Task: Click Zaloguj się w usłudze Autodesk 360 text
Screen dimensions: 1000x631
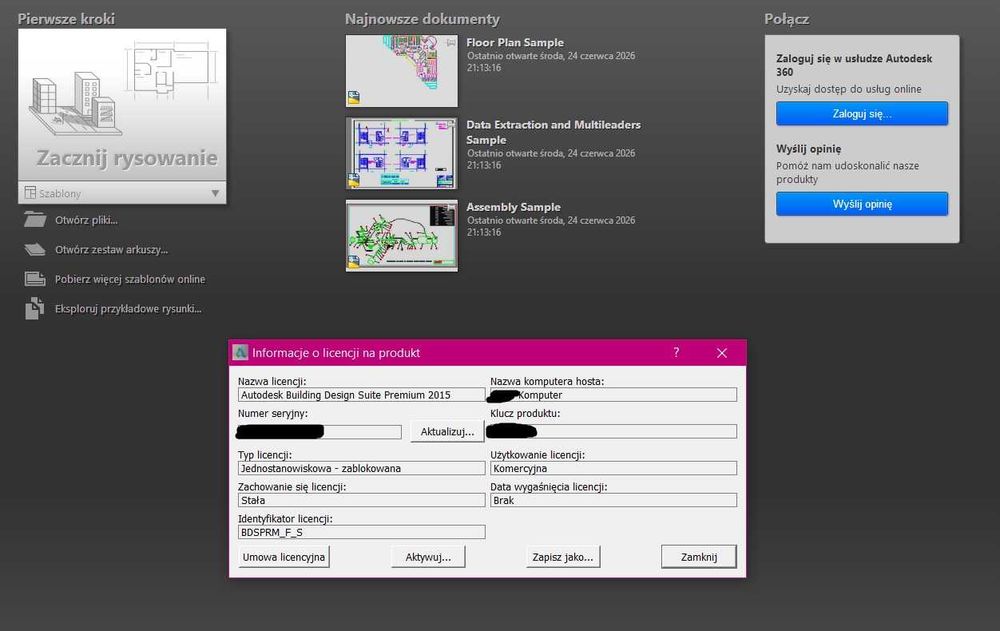Action: click(854, 65)
